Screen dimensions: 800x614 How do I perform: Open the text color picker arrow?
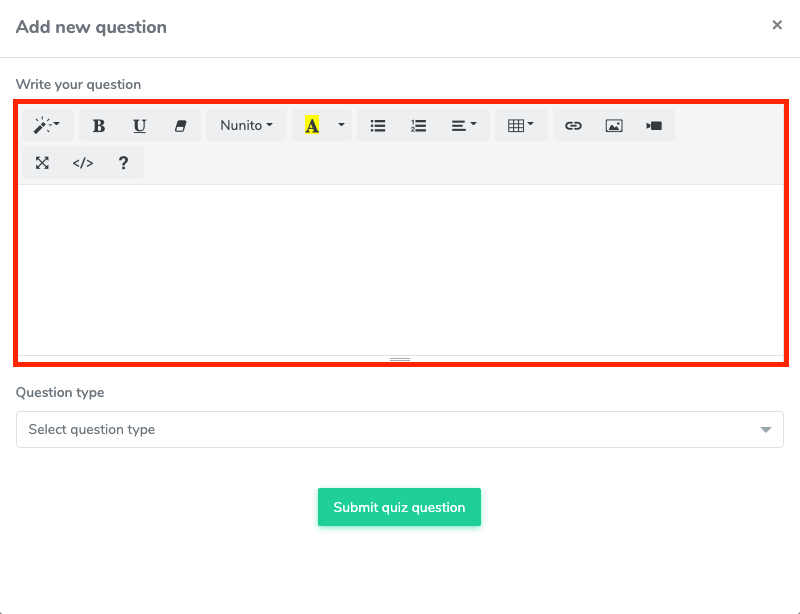click(340, 125)
